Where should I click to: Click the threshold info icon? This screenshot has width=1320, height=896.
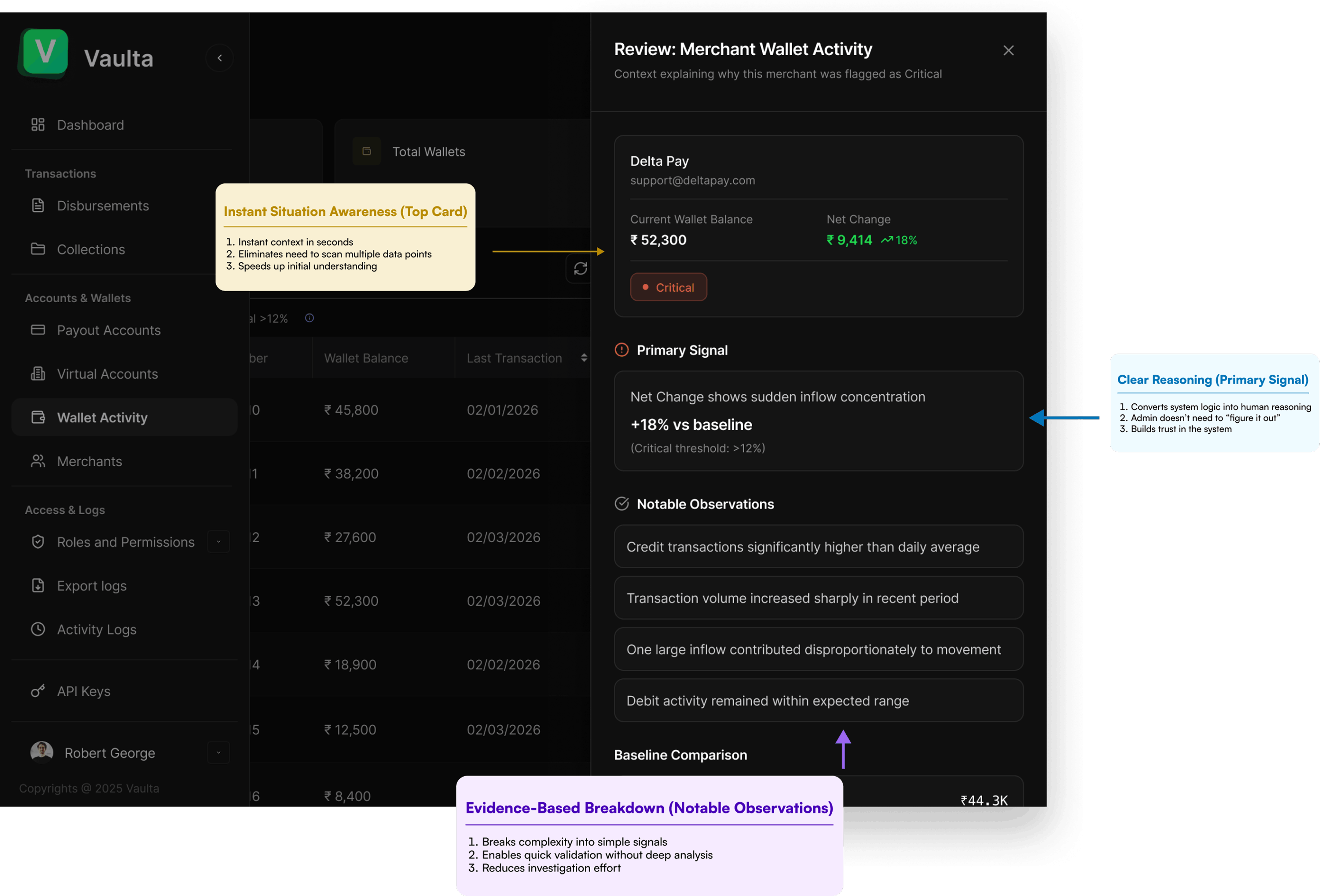point(310,318)
